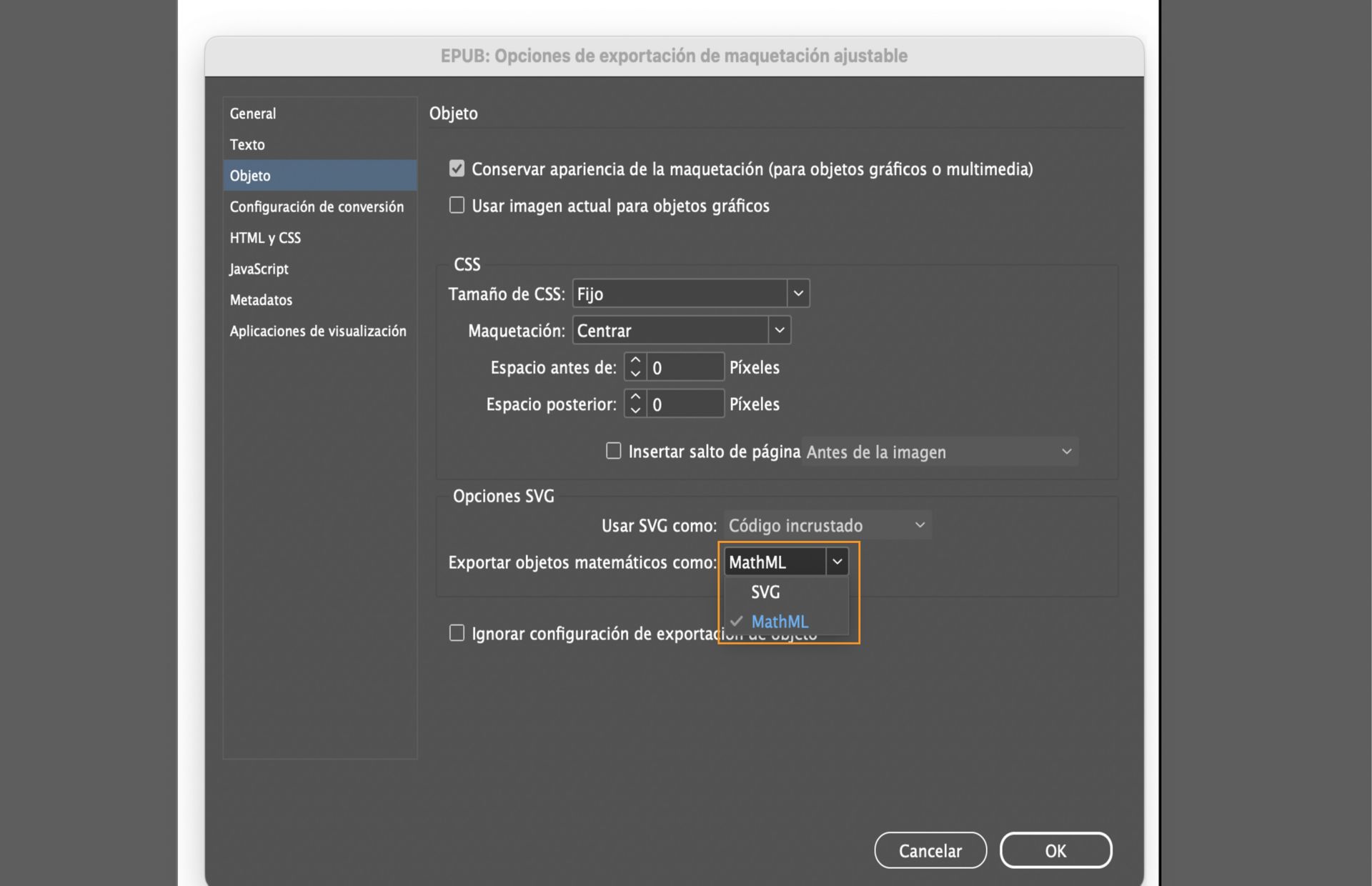
Task: Confirm settings with OK button
Action: point(1056,850)
